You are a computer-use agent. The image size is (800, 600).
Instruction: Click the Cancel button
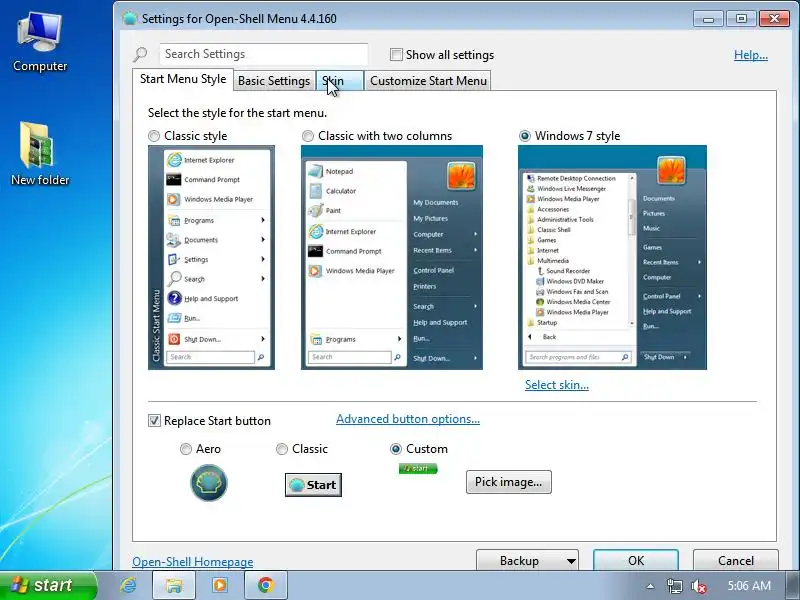click(736, 561)
